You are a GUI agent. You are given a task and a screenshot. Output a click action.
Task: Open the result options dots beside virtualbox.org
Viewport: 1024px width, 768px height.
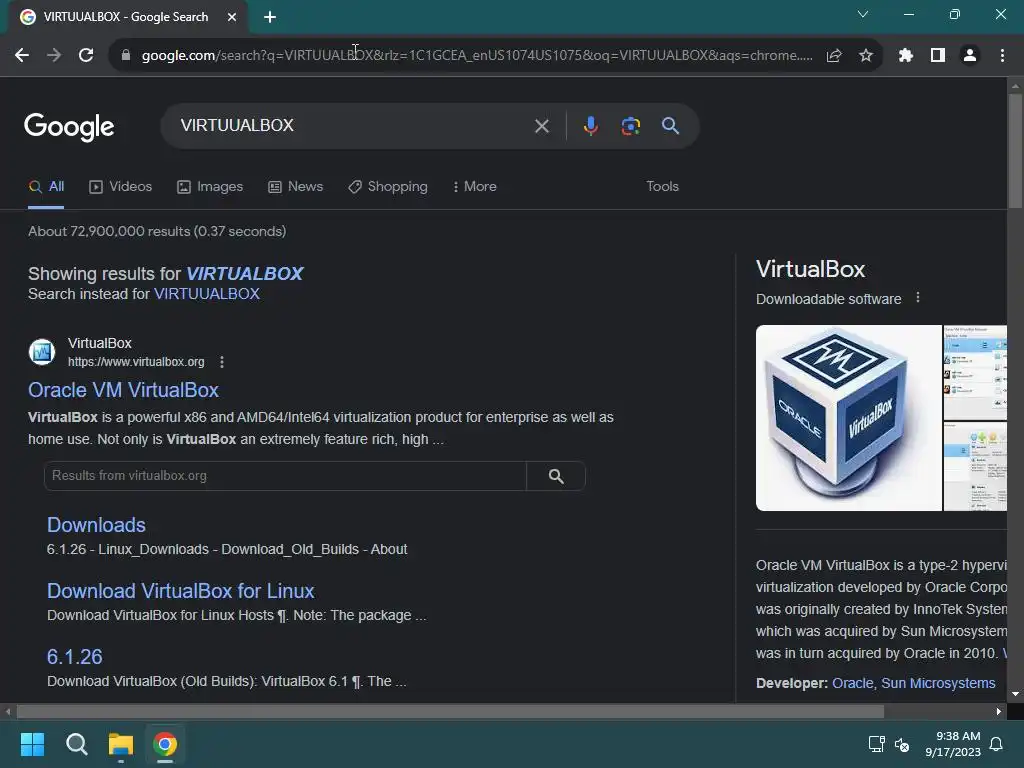tap(222, 362)
